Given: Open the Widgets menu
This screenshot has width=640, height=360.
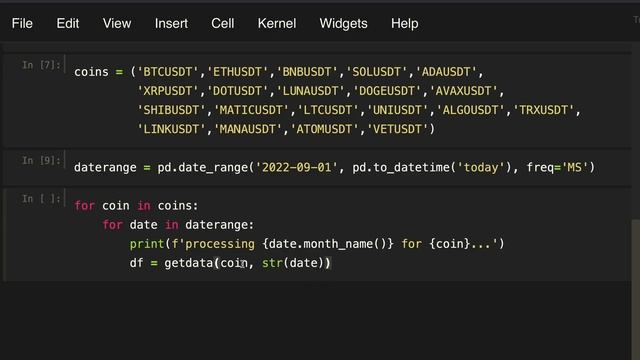Looking at the screenshot, I should click(343, 24).
